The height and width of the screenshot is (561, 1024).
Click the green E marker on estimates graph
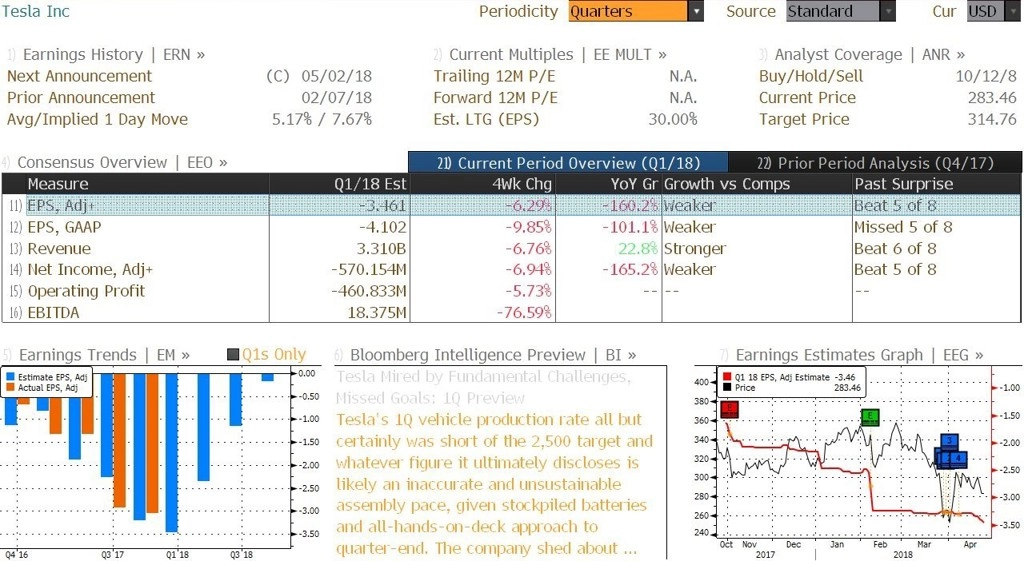tap(870, 417)
